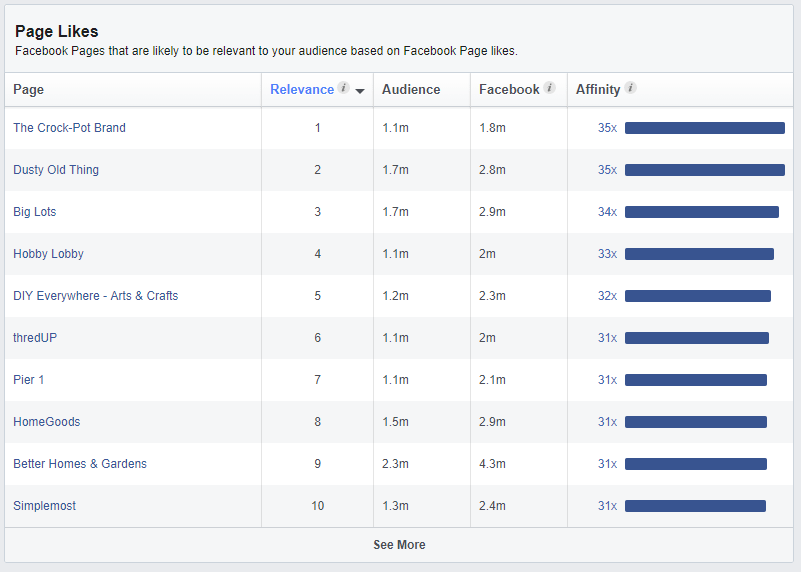Click Simplemost 31x affinity bar
801x572 pixels.
click(695, 506)
